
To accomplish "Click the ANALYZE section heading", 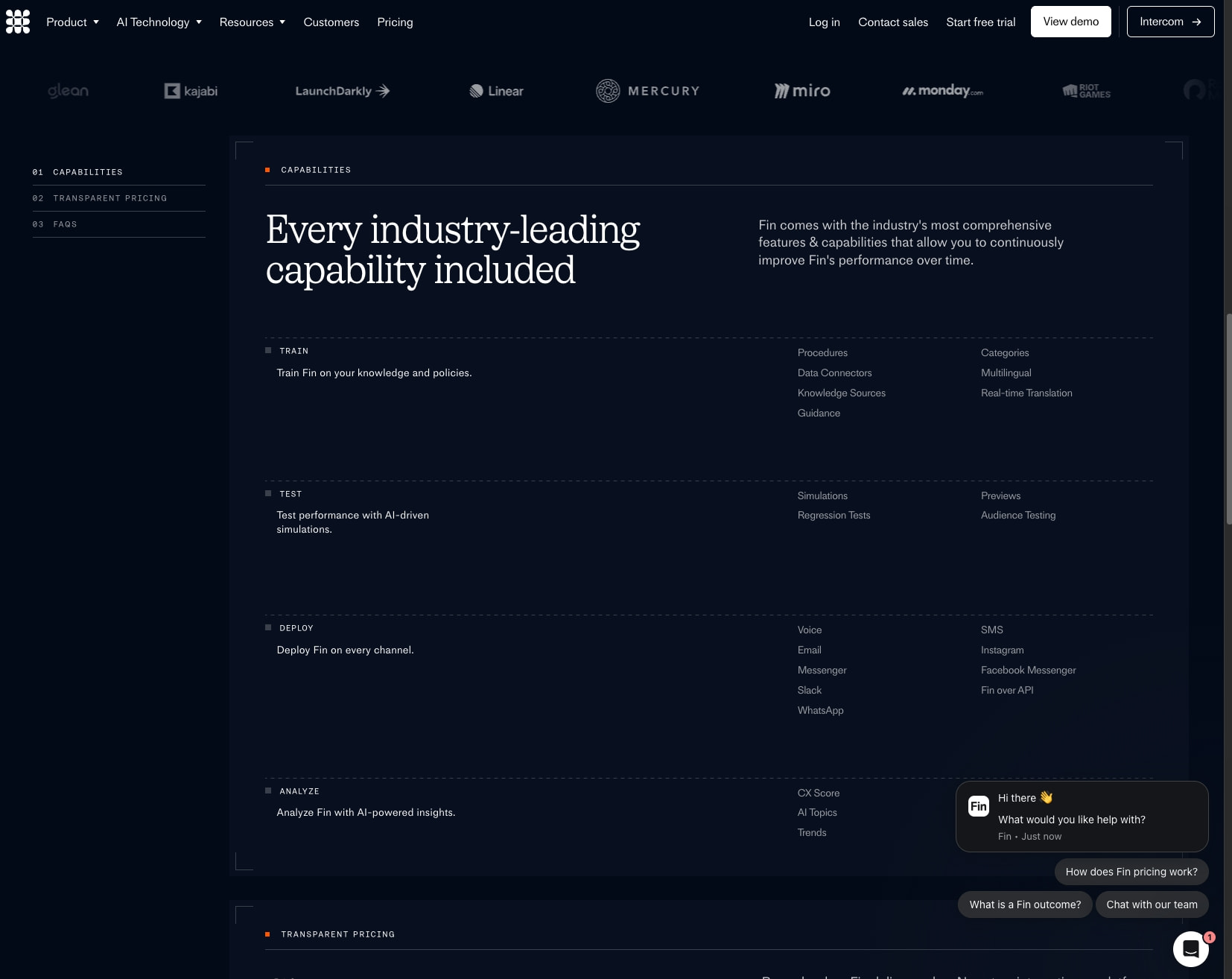I will coord(299,791).
